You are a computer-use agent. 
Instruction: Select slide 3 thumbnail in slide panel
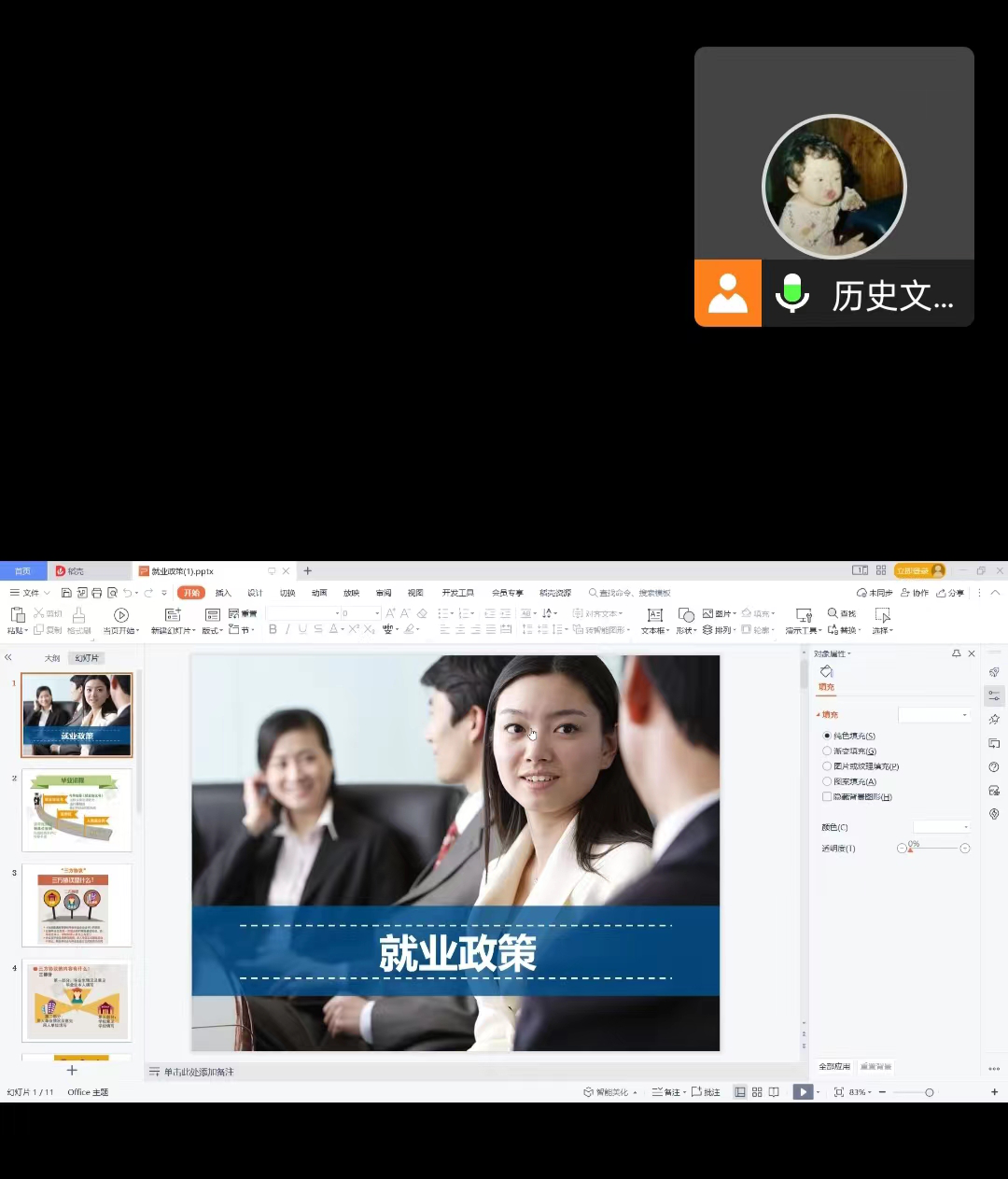tap(77, 905)
